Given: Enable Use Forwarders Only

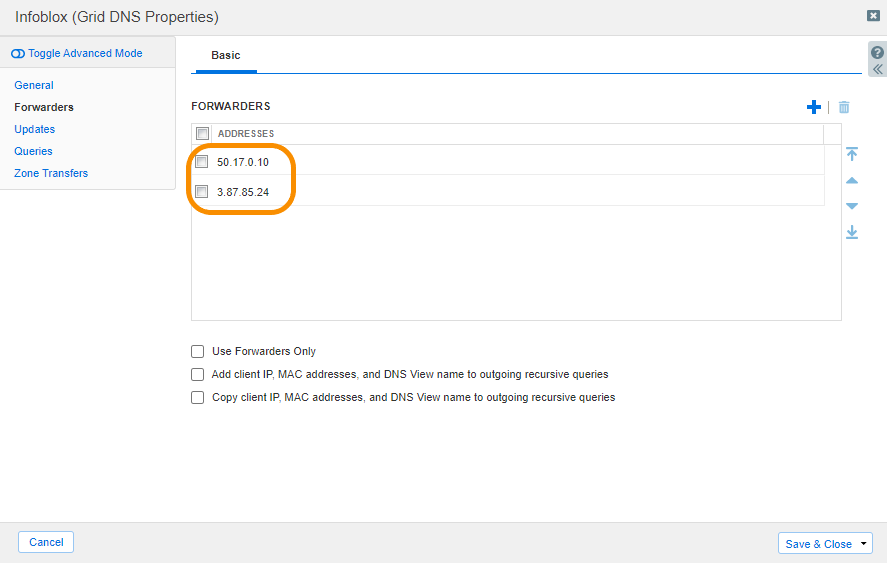Looking at the screenshot, I should (x=197, y=351).
